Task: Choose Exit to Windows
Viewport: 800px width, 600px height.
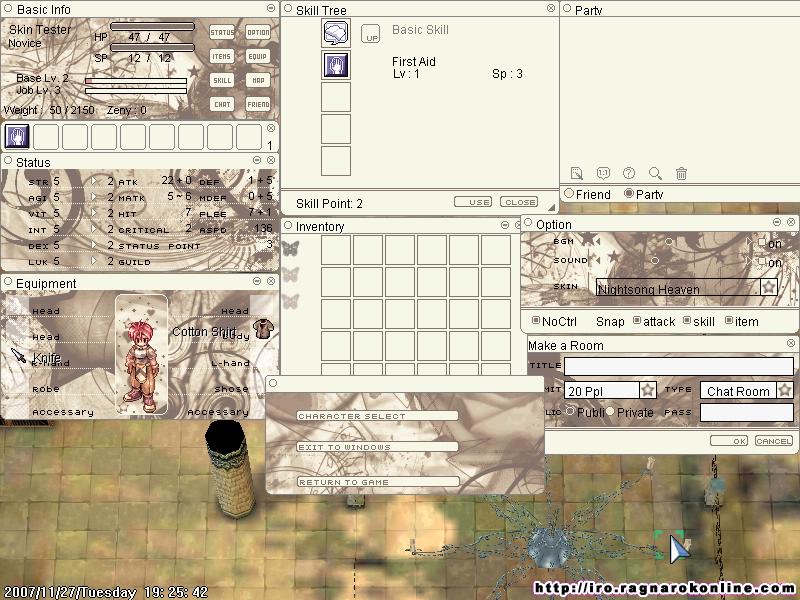Action: (377, 446)
